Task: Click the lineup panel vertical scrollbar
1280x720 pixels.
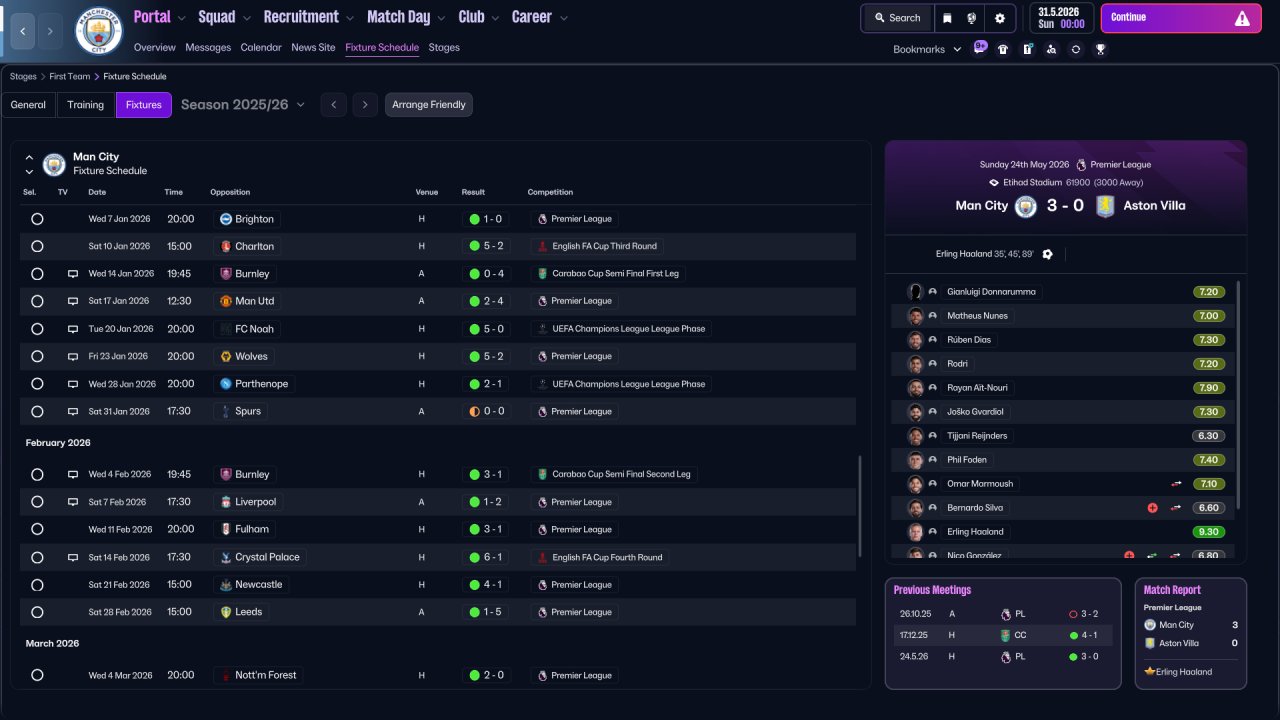Action: (x=1238, y=395)
